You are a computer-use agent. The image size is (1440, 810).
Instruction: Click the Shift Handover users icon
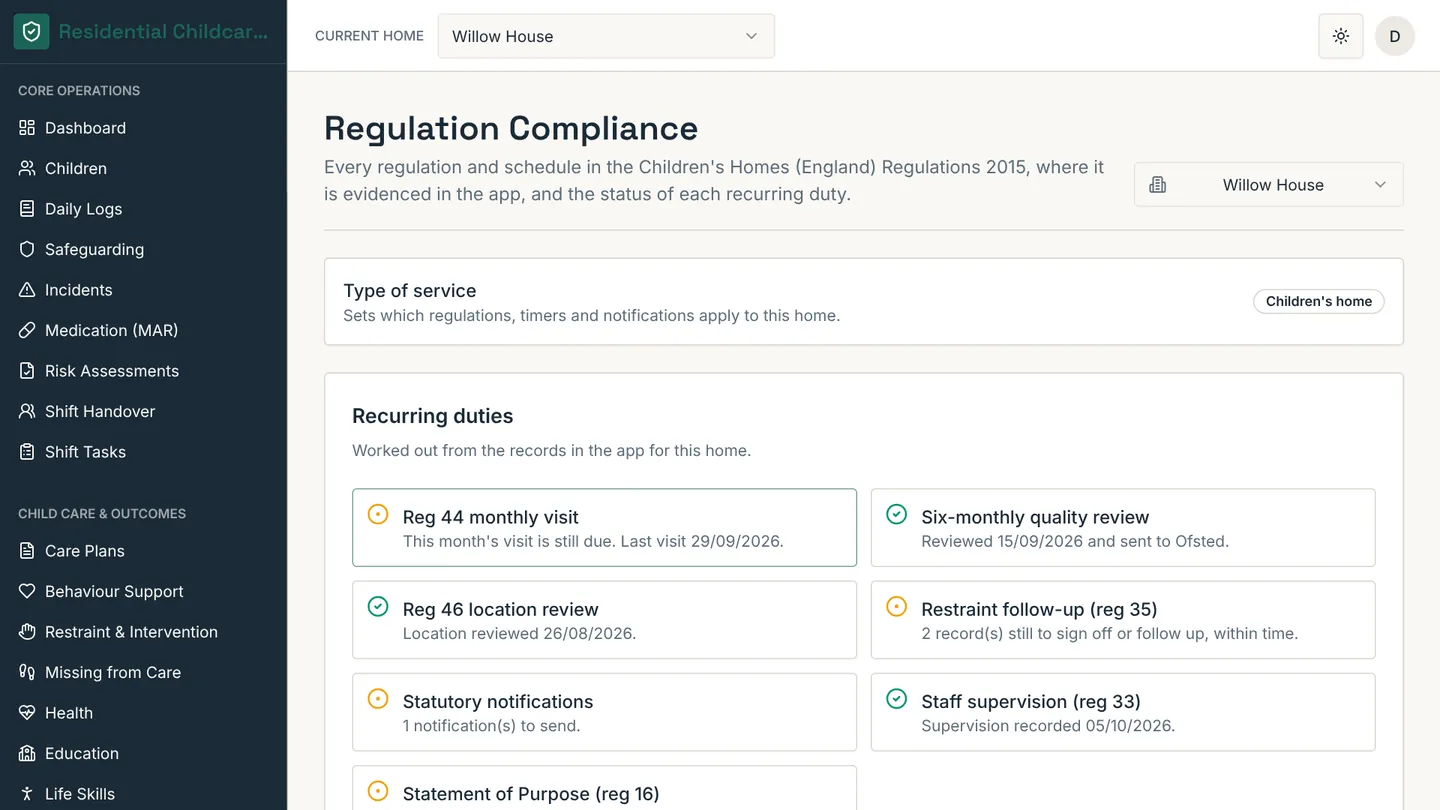tap(27, 411)
